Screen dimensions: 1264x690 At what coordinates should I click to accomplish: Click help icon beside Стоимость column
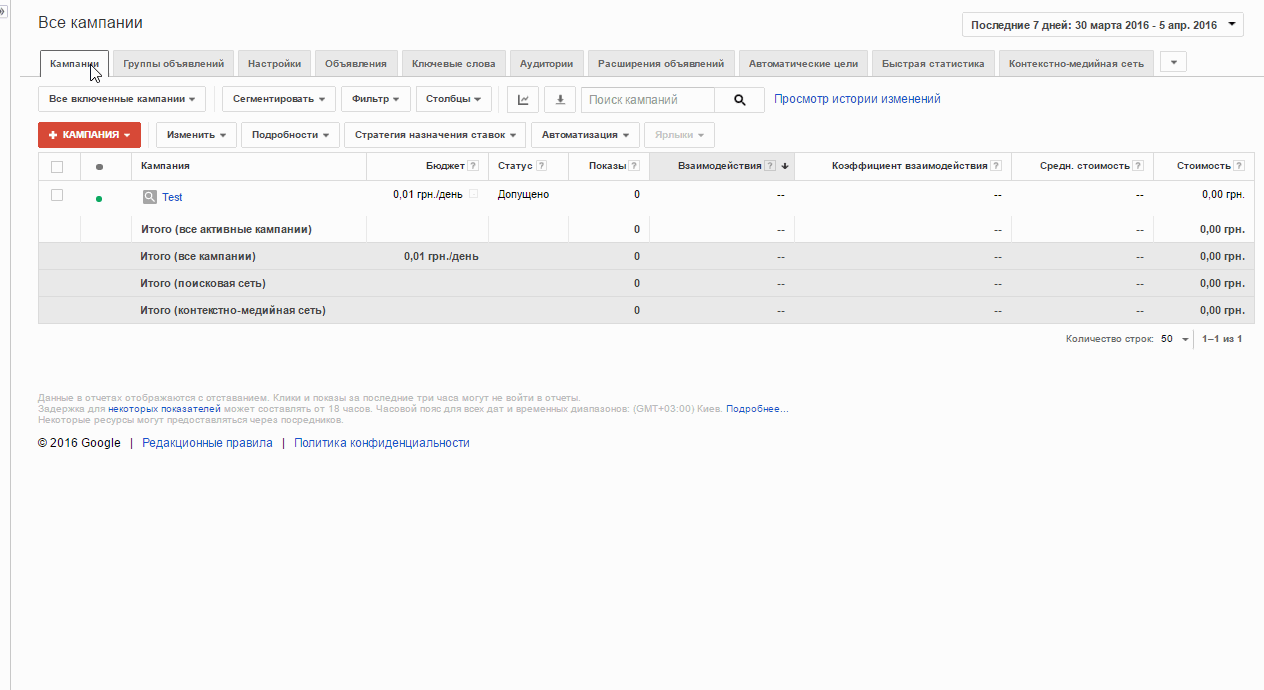click(x=1239, y=166)
